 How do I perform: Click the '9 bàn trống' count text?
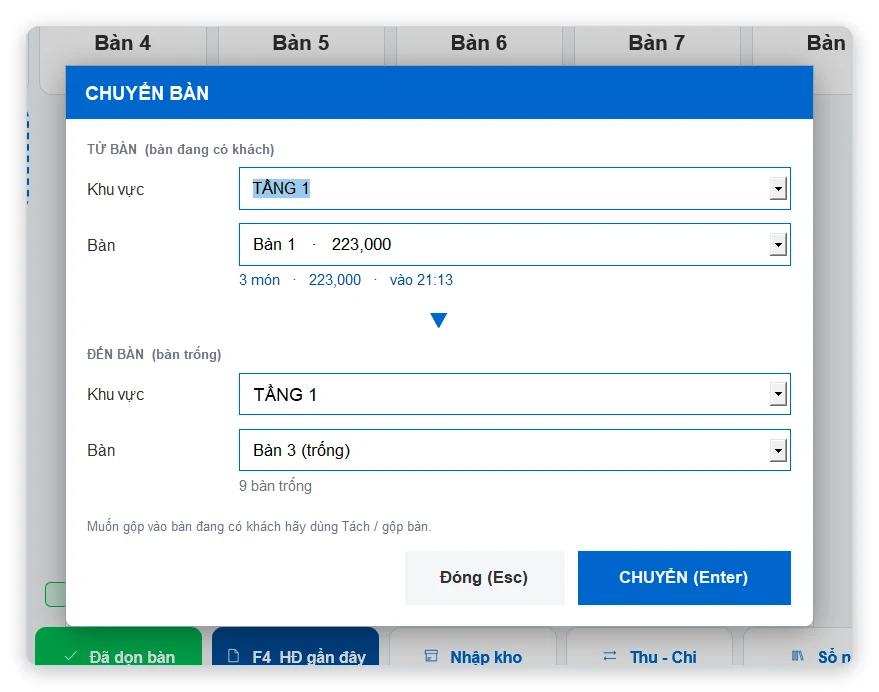[275, 486]
